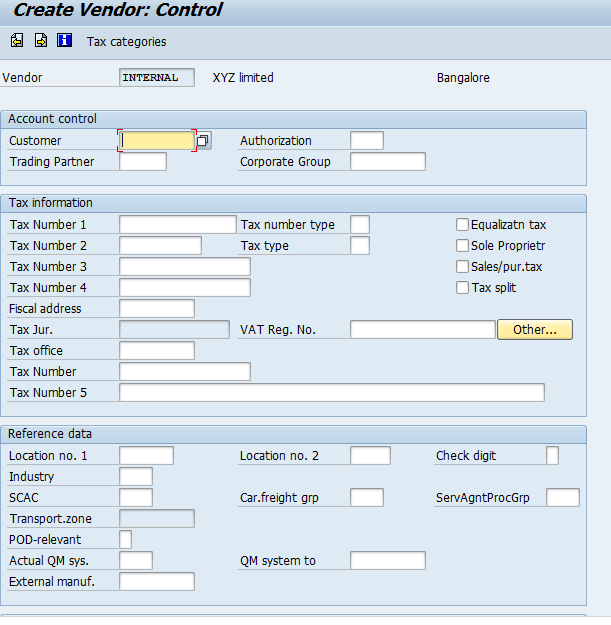
Task: Focus the Tax office field
Action: [157, 351]
